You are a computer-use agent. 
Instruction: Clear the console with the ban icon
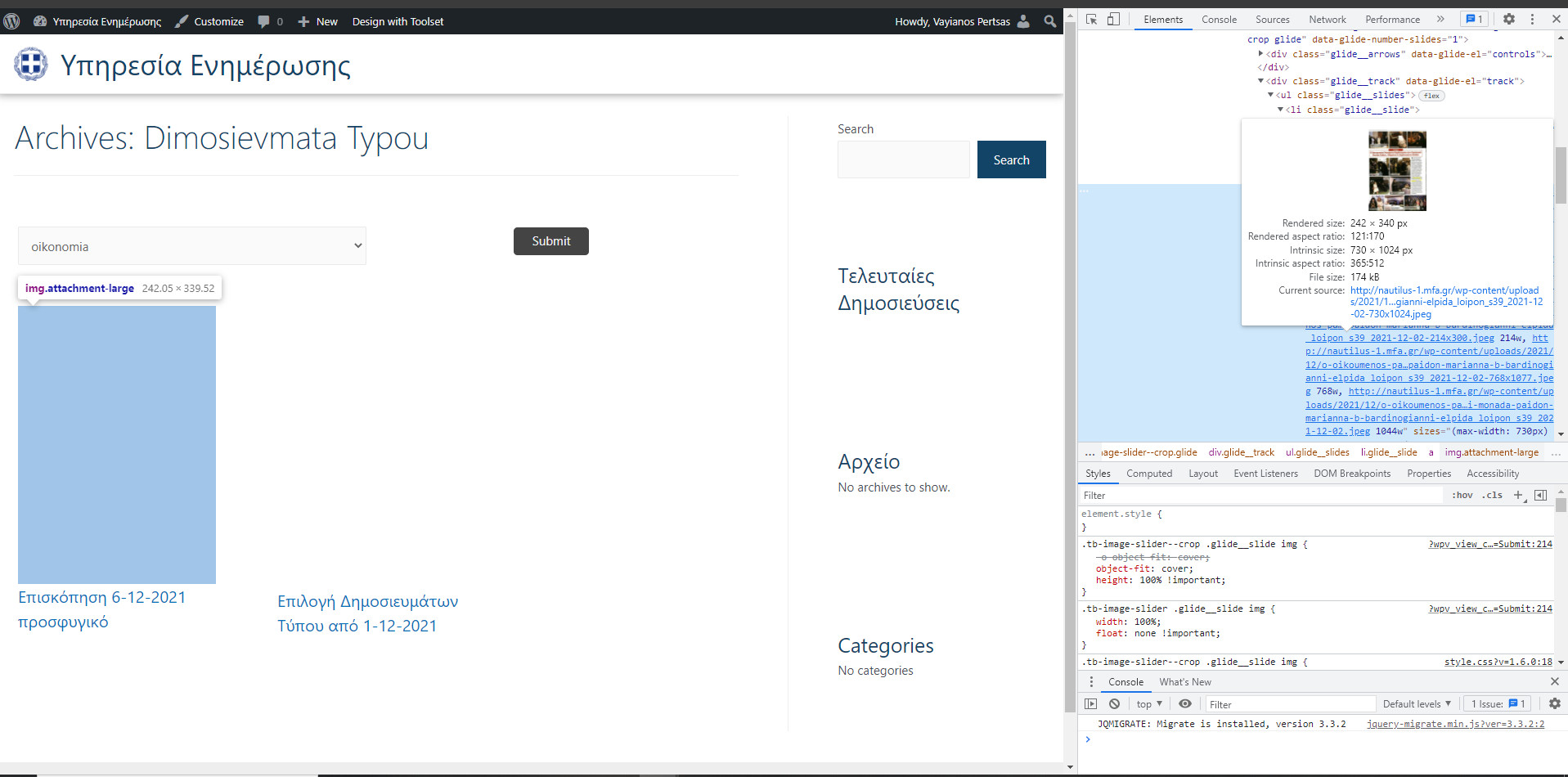coord(1114,704)
